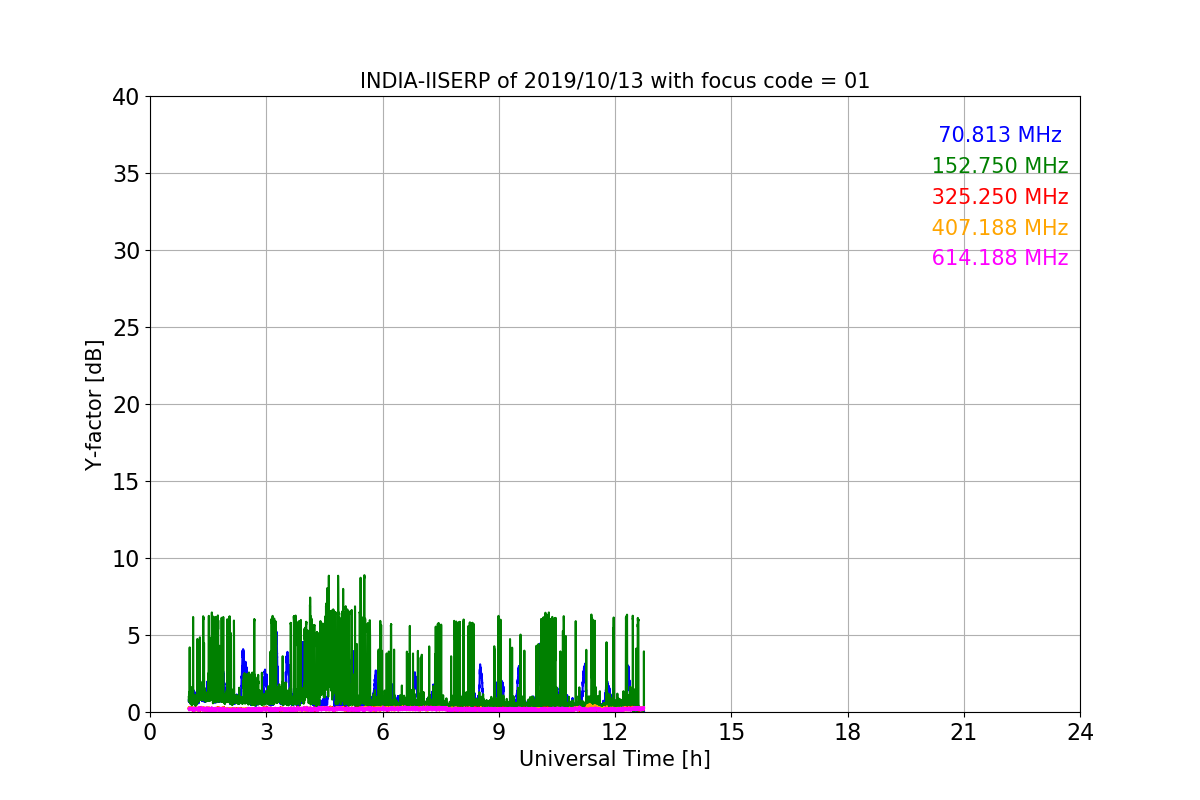Click the x-axis tick label 9
The height and width of the screenshot is (800, 1200).
pyautogui.click(x=499, y=732)
